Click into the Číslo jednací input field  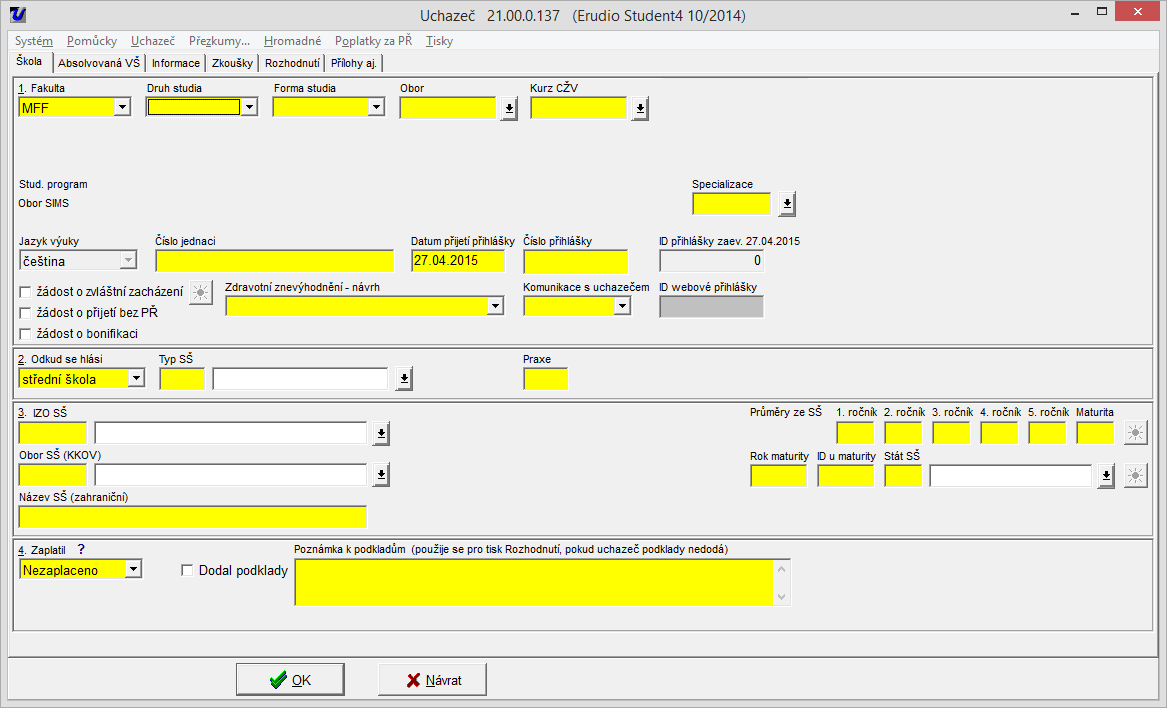click(x=274, y=262)
